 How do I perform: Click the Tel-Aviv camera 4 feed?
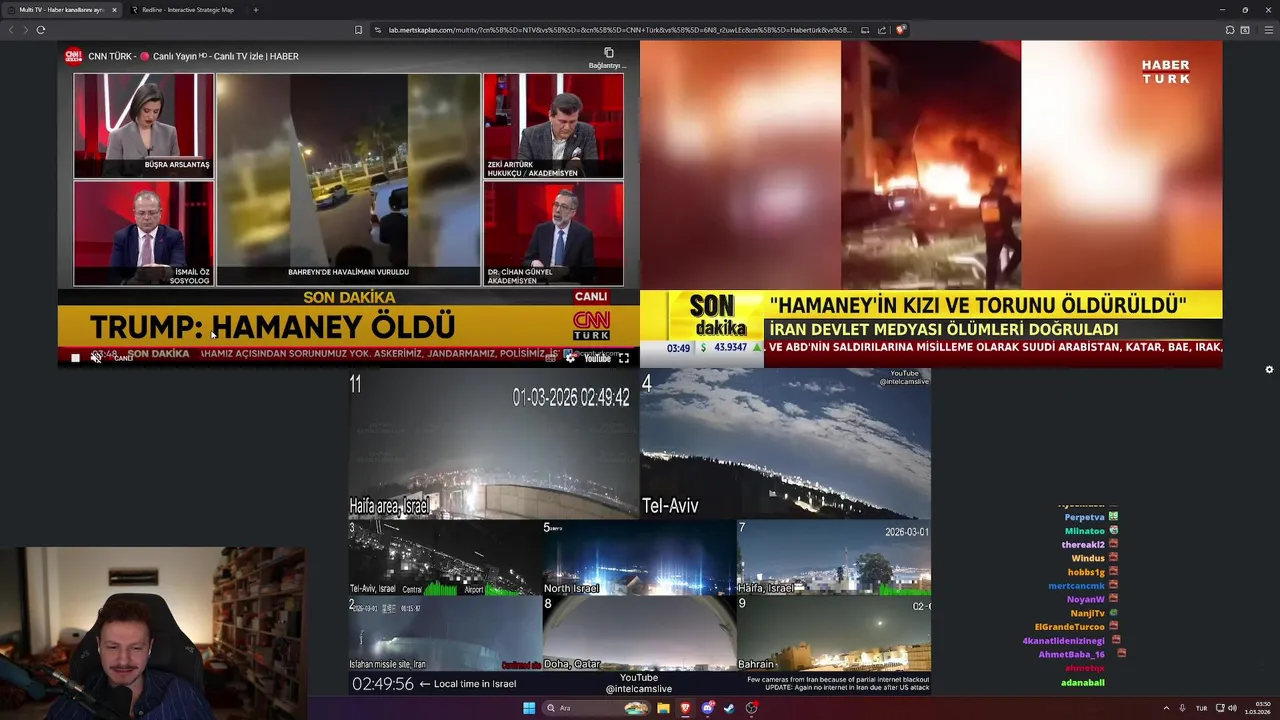785,444
